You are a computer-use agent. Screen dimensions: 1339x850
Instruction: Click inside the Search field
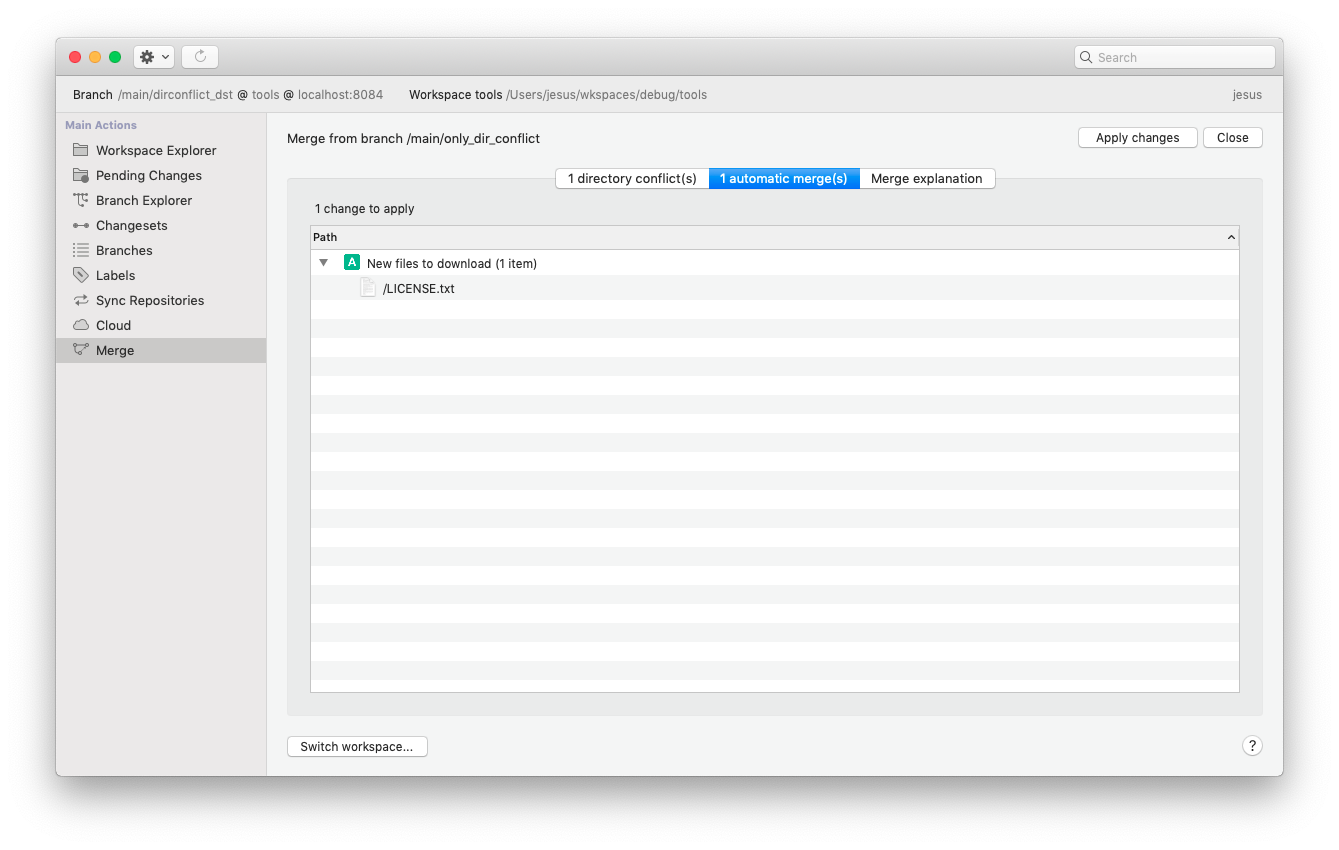point(1174,57)
